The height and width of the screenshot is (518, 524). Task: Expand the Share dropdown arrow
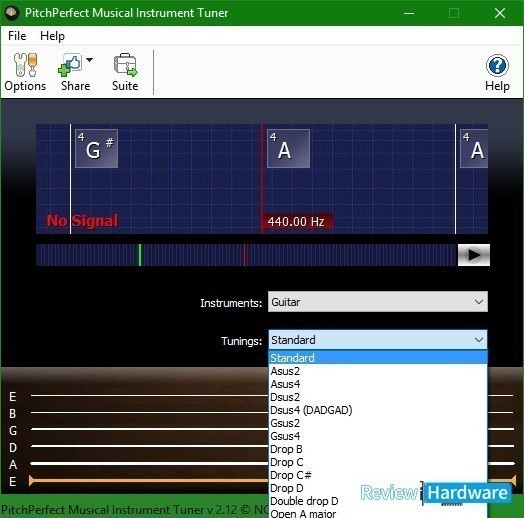point(89,60)
